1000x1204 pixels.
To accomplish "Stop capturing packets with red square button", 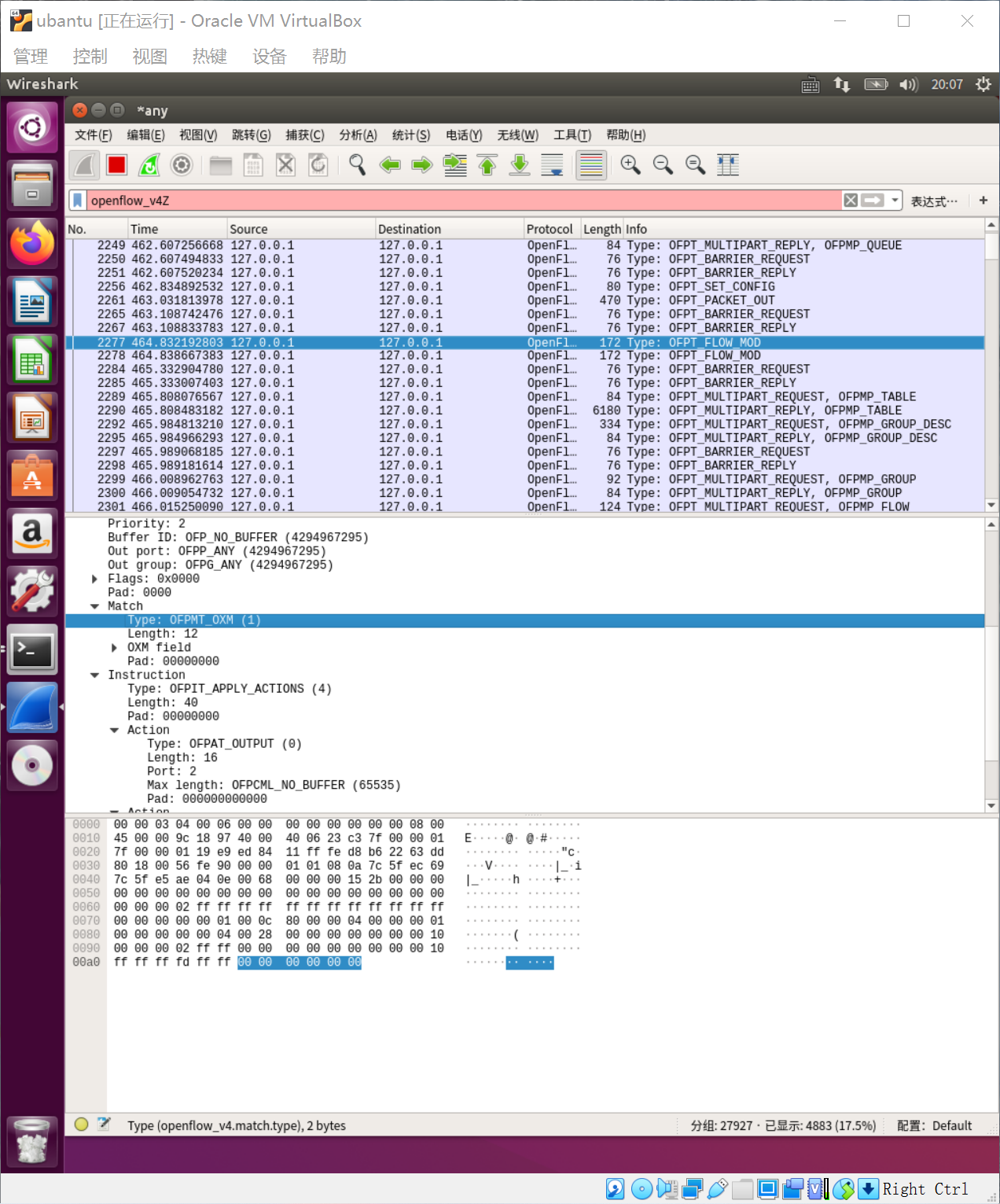I will [x=117, y=165].
